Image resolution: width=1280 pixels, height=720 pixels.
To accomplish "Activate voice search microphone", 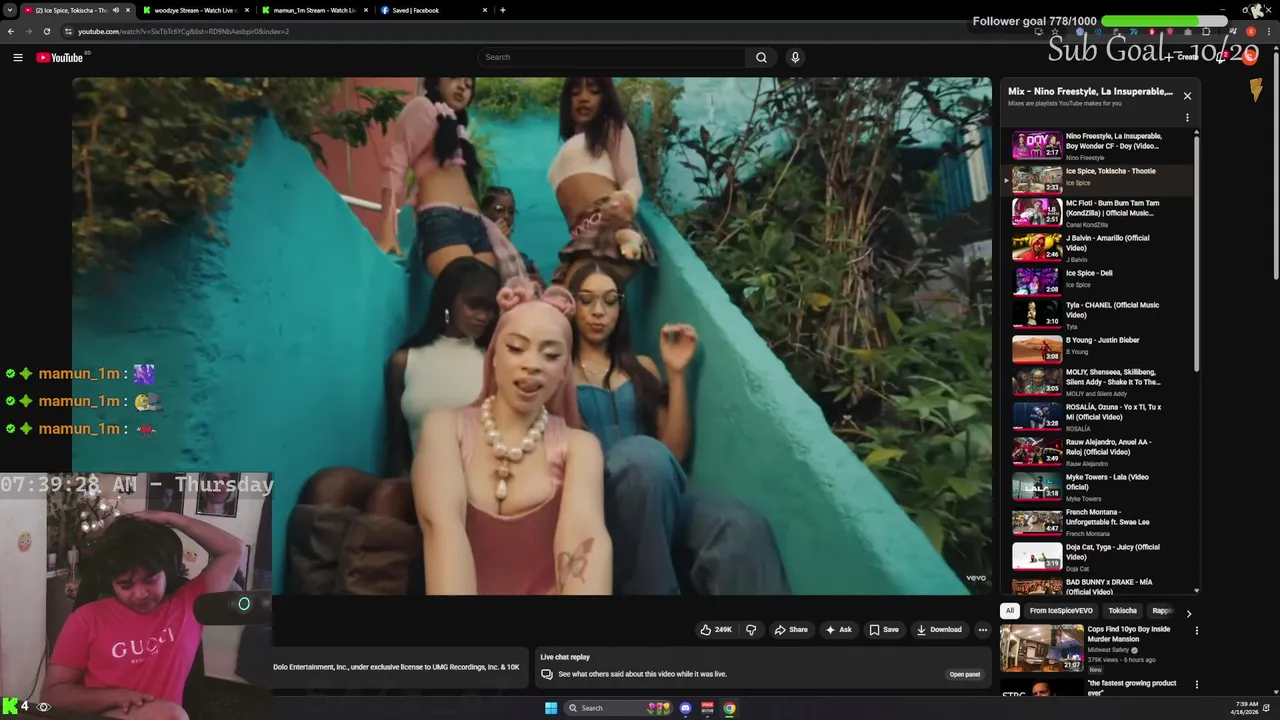I will (x=795, y=57).
